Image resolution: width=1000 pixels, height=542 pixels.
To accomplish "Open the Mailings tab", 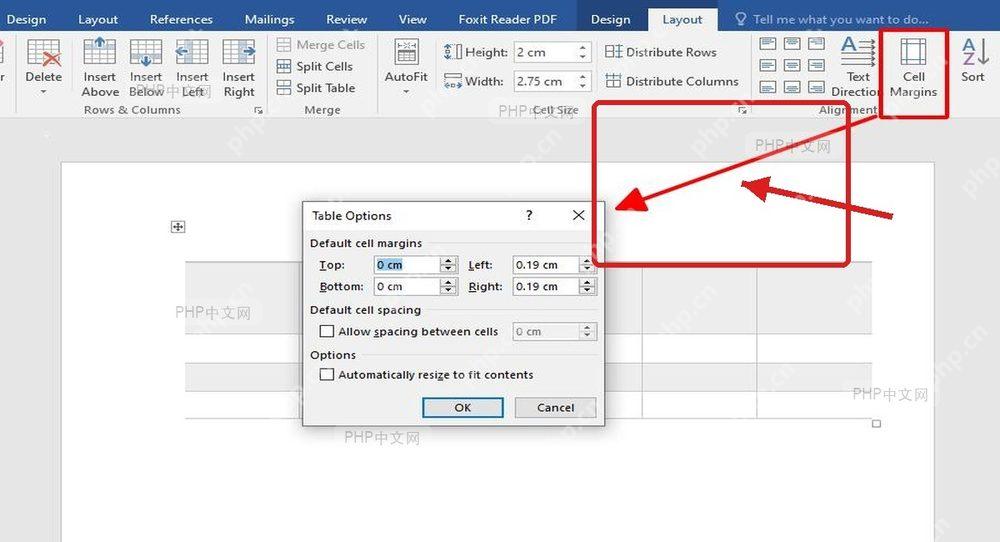I will (269, 19).
